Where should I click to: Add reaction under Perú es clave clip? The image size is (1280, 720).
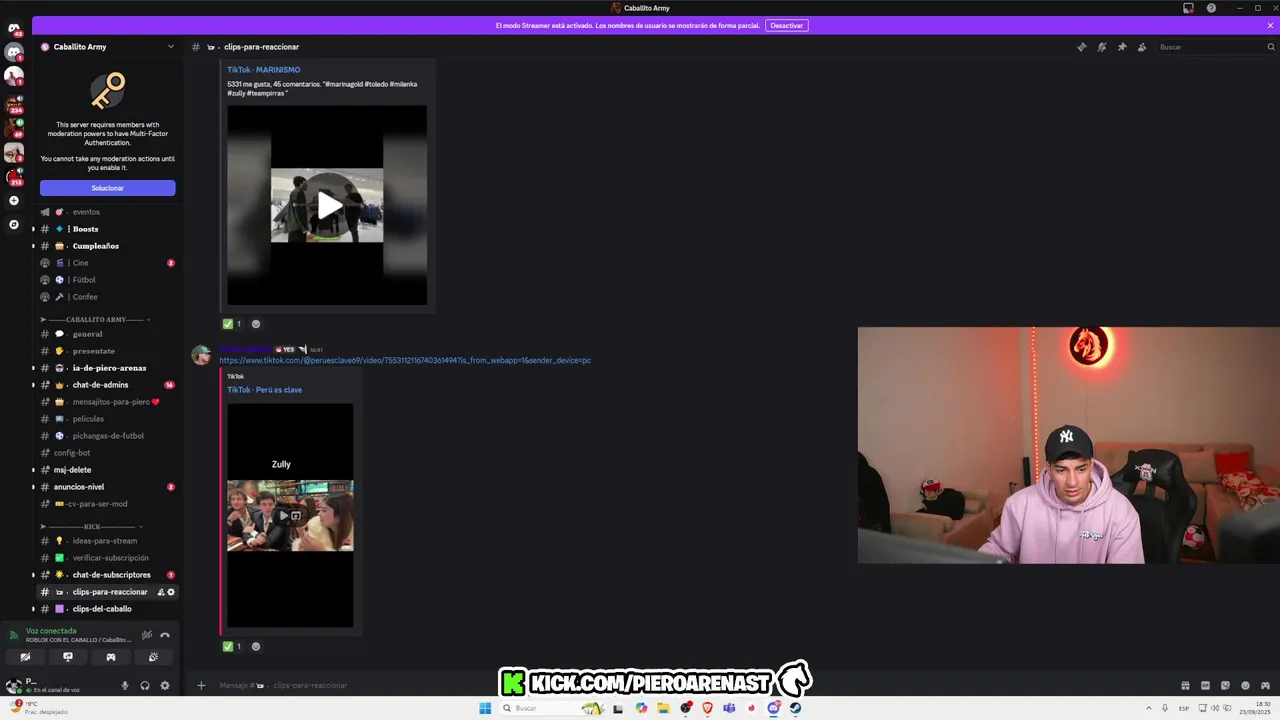256,646
